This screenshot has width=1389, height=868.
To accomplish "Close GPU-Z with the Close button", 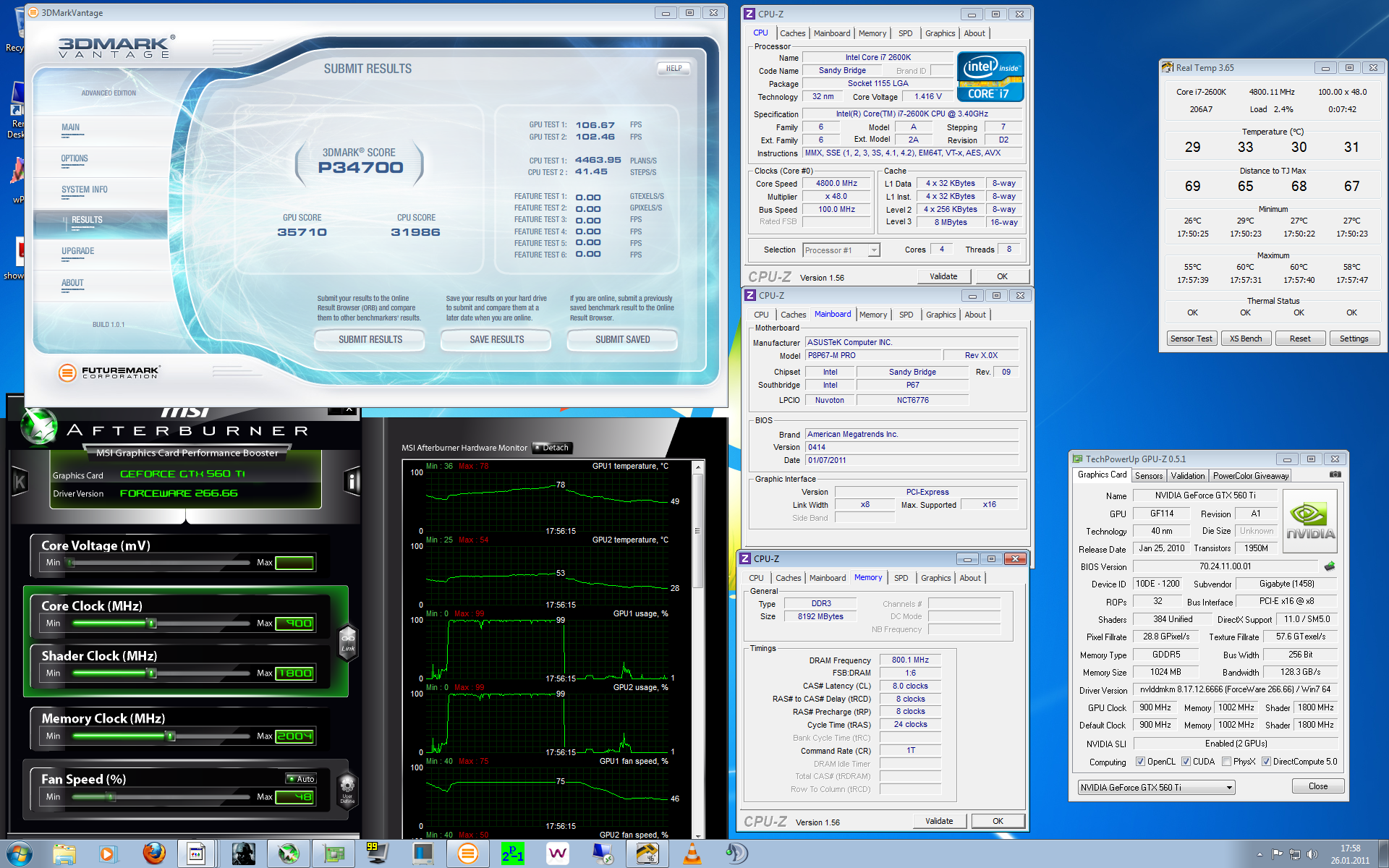I will (1317, 786).
